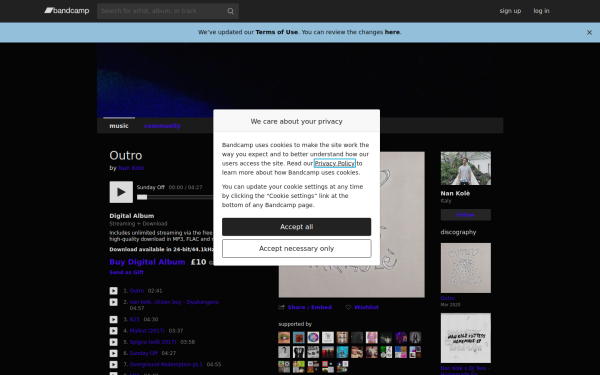
Task: Play track 5 Spigne (edit 2017)
Action: point(114,342)
